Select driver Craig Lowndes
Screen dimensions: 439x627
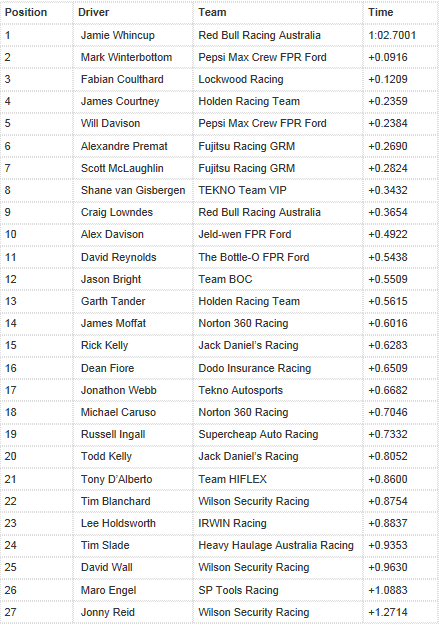coord(117,212)
